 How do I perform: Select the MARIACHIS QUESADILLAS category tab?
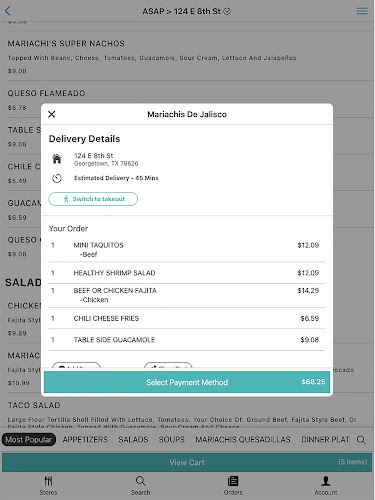coord(243,440)
